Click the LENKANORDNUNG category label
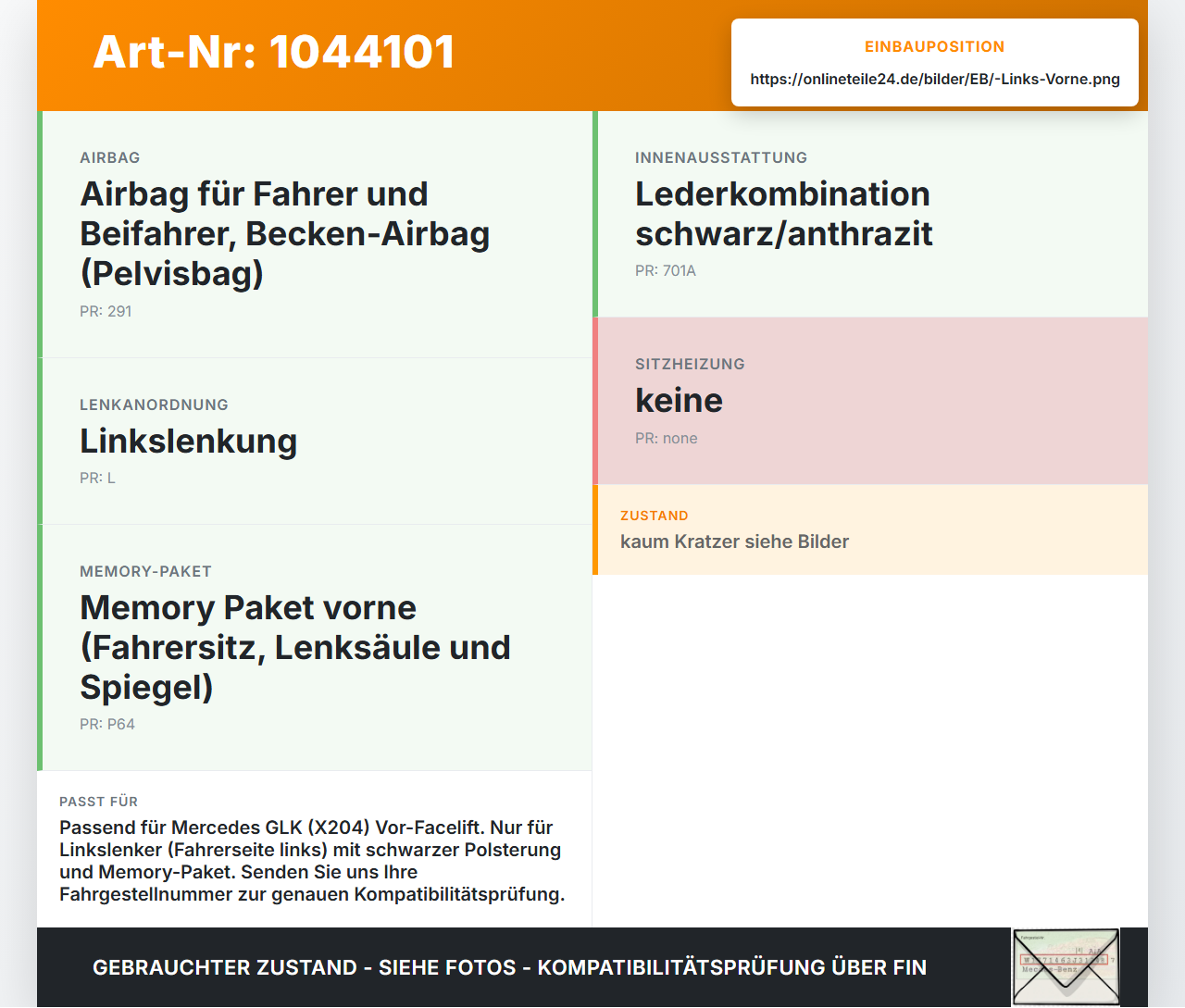The width and height of the screenshot is (1185, 1008). (x=154, y=405)
